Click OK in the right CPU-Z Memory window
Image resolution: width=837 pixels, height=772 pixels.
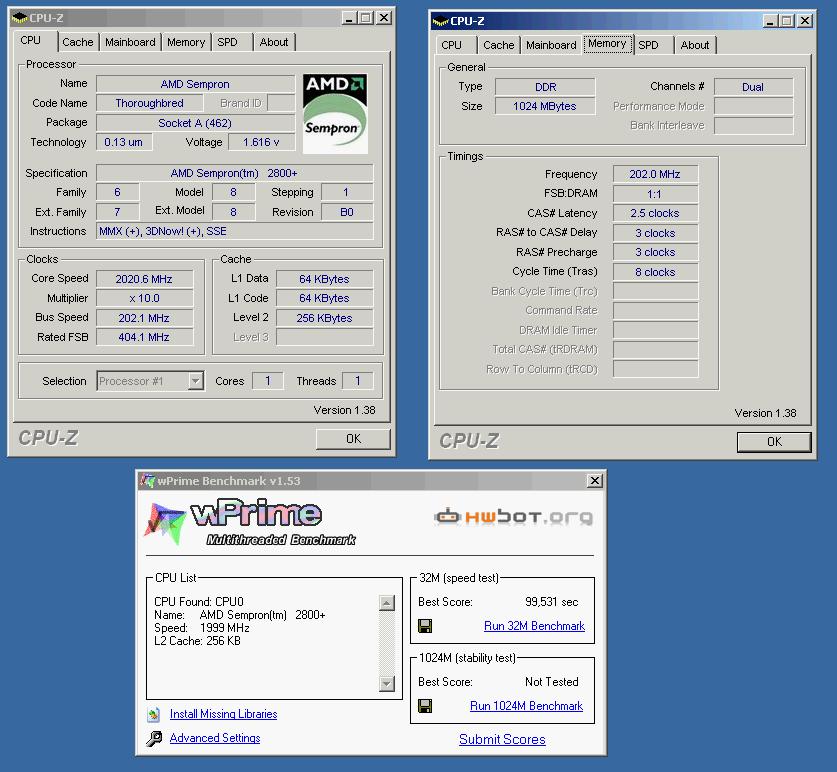(x=775, y=442)
